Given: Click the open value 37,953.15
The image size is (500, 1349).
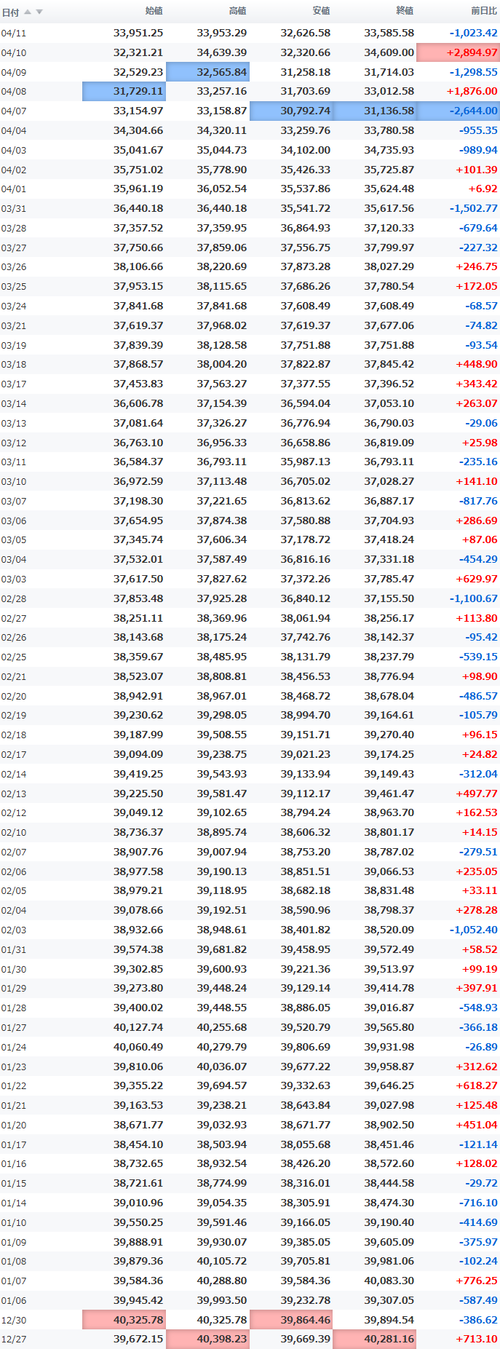Looking at the screenshot, I should [138, 285].
